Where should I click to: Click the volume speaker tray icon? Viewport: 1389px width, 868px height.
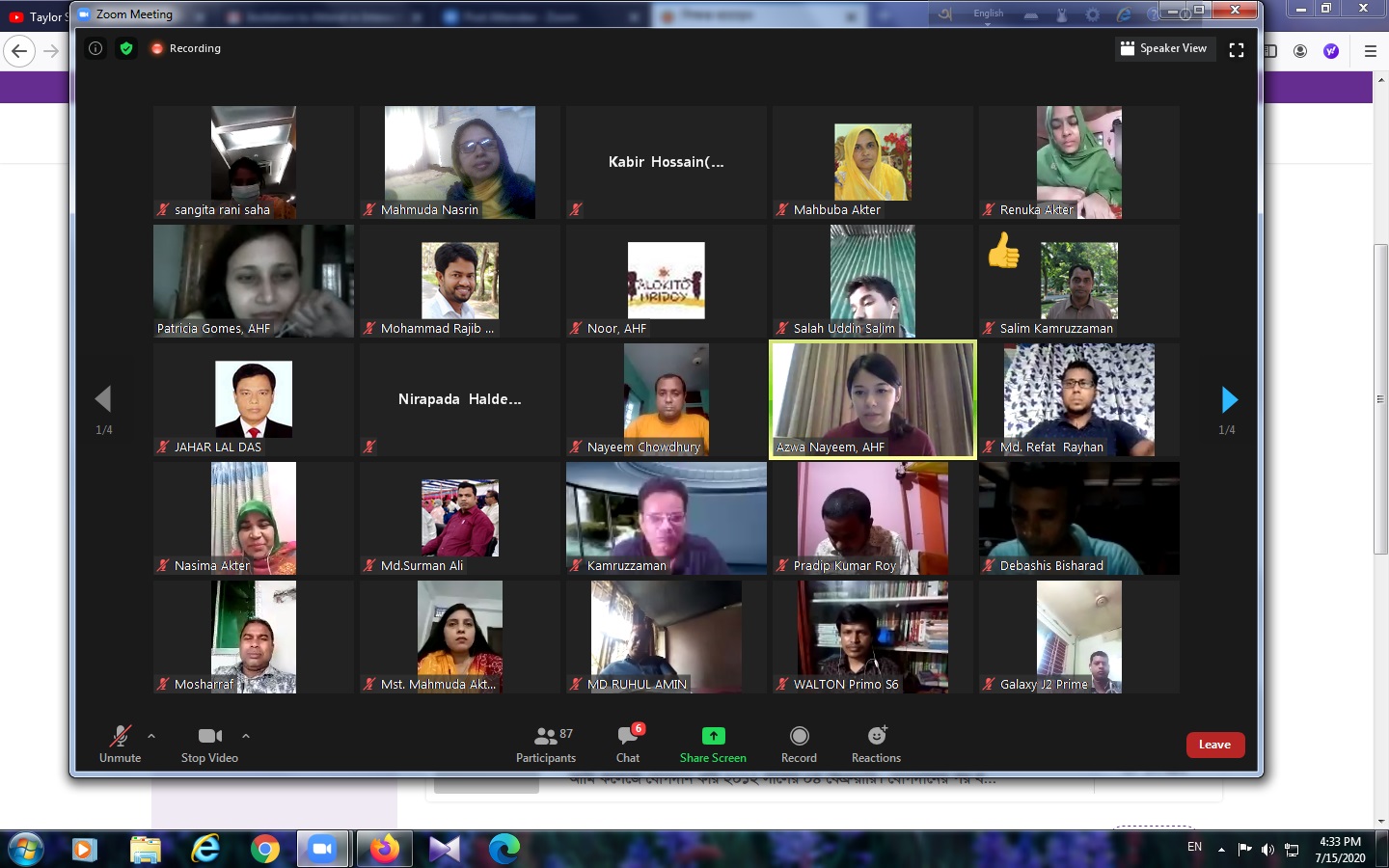tap(1267, 850)
